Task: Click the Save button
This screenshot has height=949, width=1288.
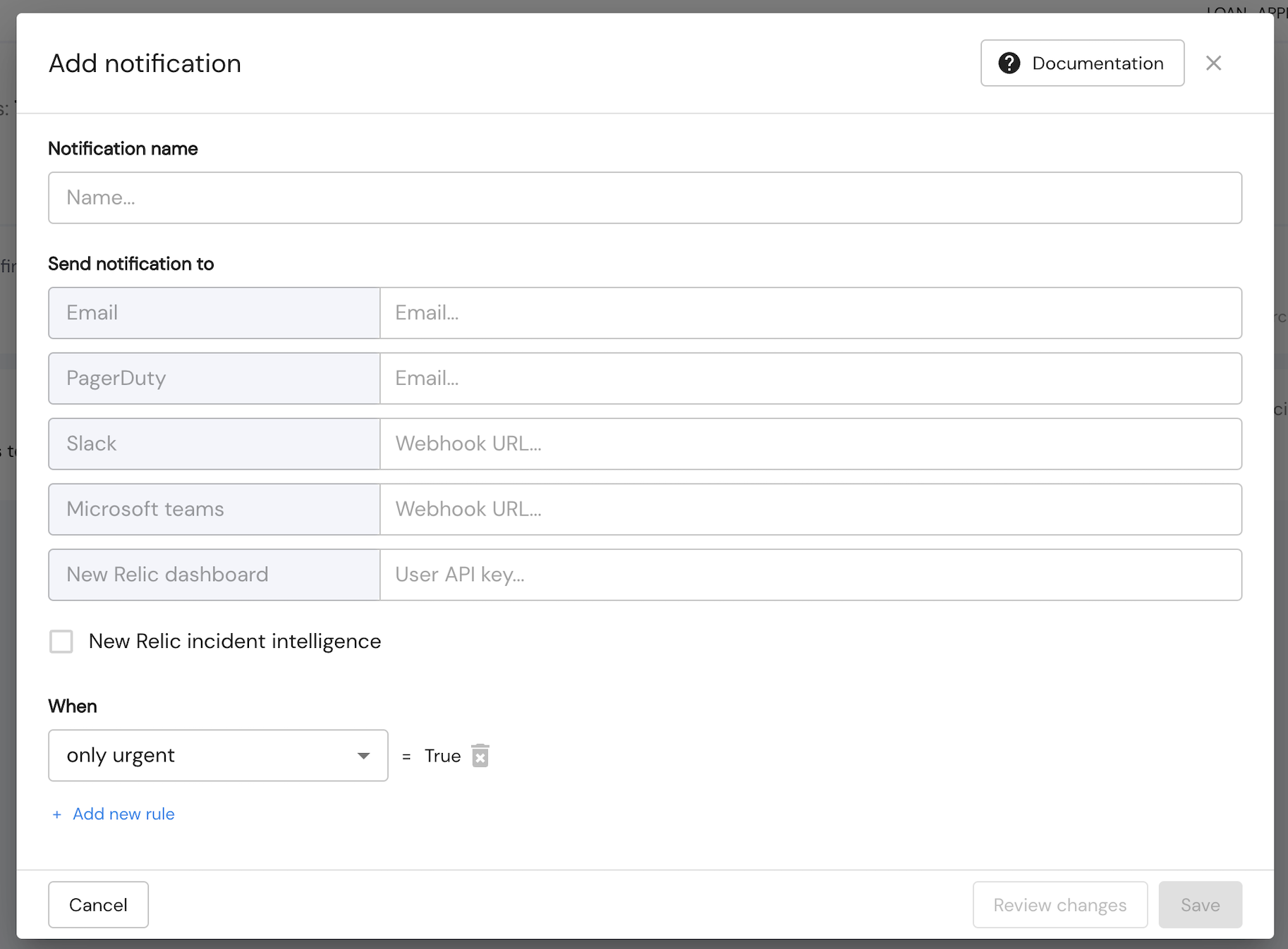Action: pos(1200,905)
